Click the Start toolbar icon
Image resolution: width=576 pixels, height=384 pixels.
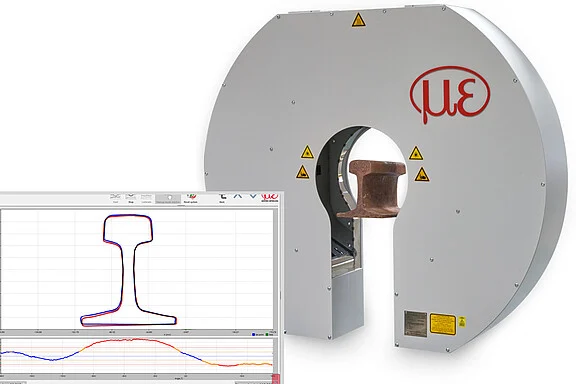click(115, 198)
